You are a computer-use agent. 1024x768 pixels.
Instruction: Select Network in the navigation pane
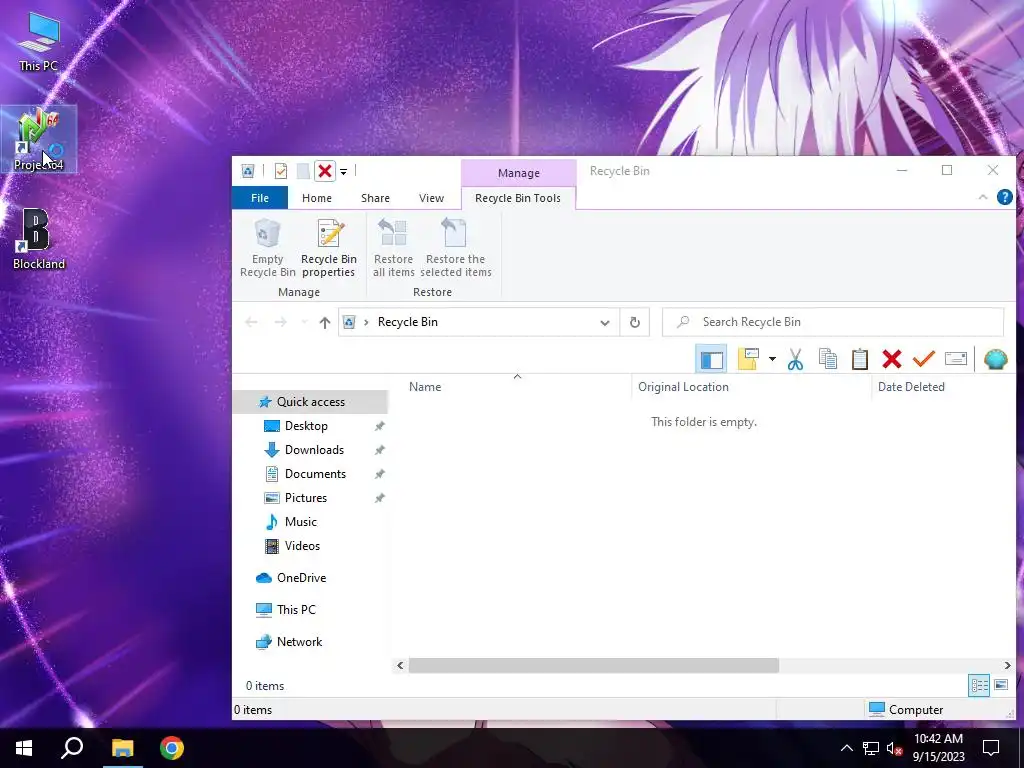(x=299, y=642)
